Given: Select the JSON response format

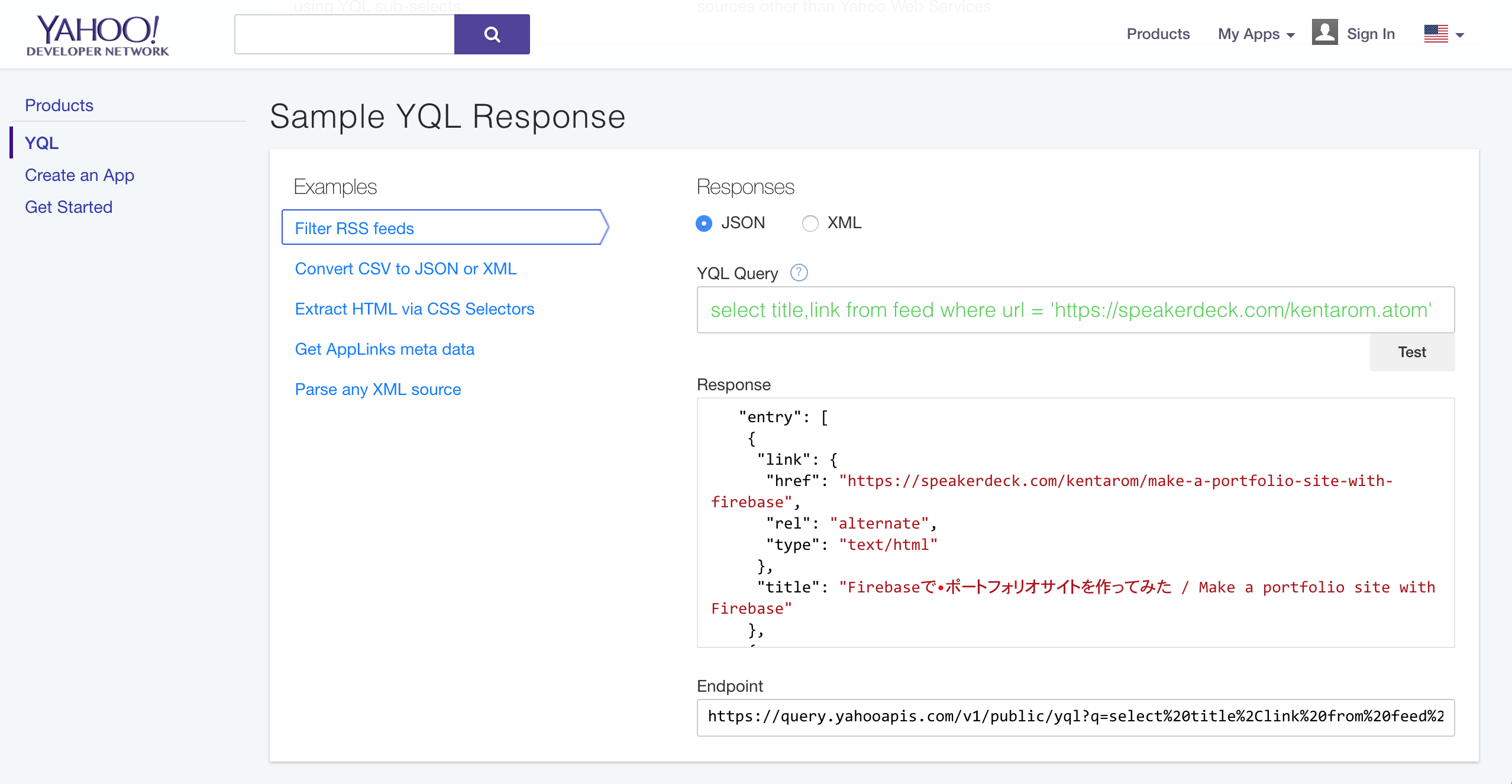Looking at the screenshot, I should (x=704, y=223).
